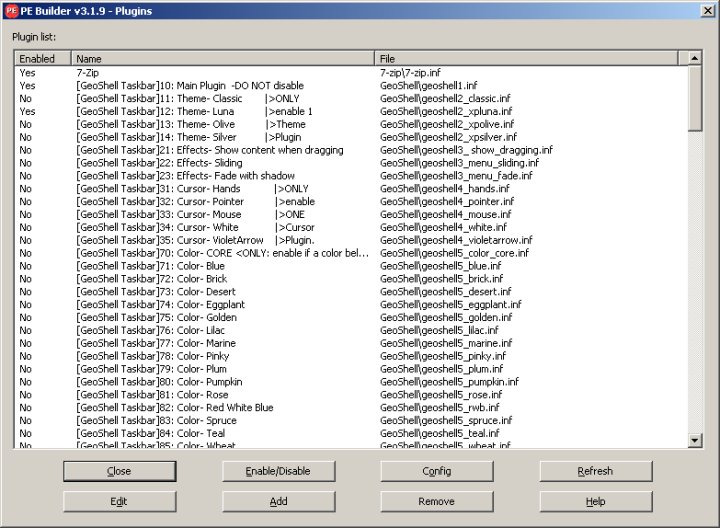Viewport: 720px width, 528px height.
Task: Select the '71: Color- Blue' row
Action: pos(351,265)
